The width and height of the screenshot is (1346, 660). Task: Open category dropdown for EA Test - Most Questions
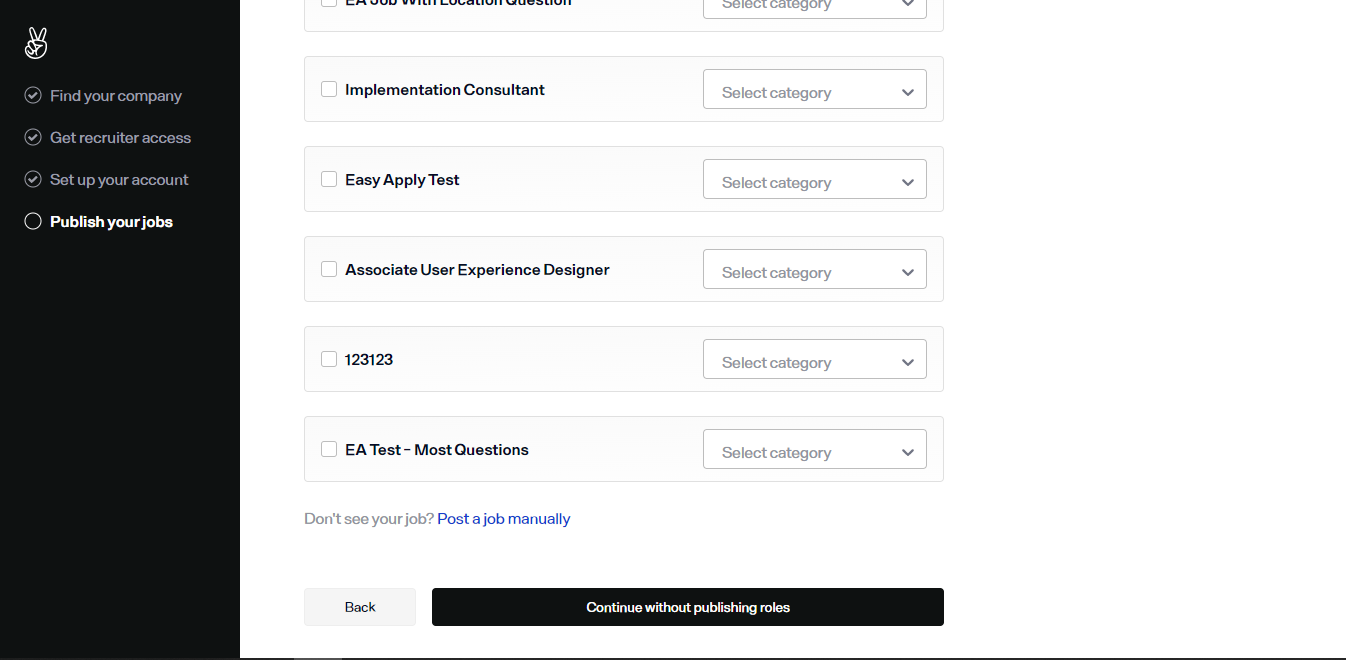click(x=815, y=450)
